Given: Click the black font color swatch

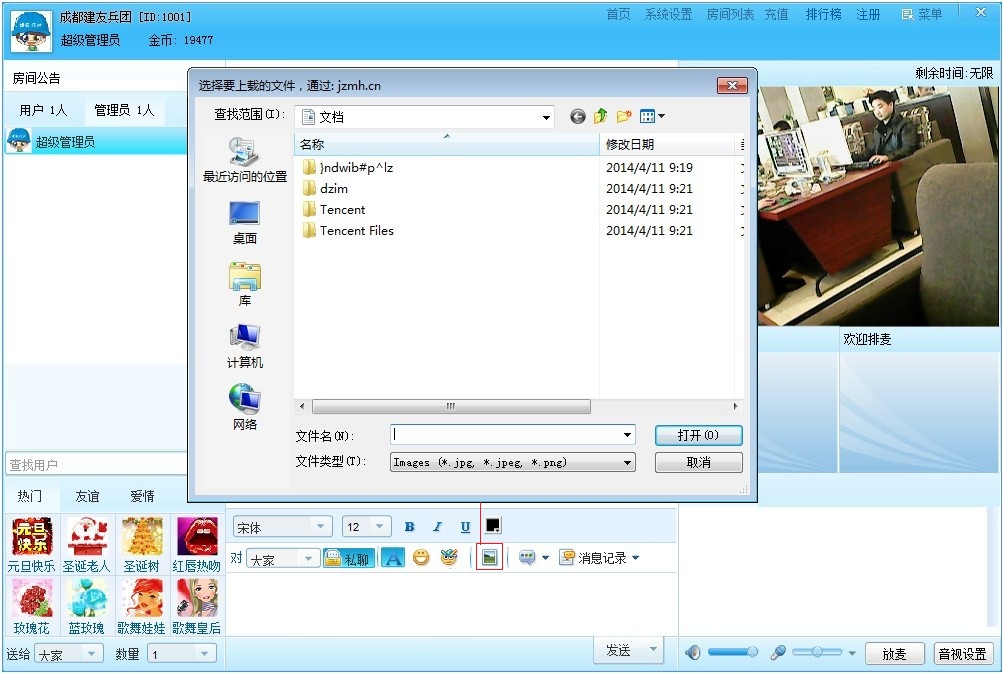Looking at the screenshot, I should click(x=493, y=526).
